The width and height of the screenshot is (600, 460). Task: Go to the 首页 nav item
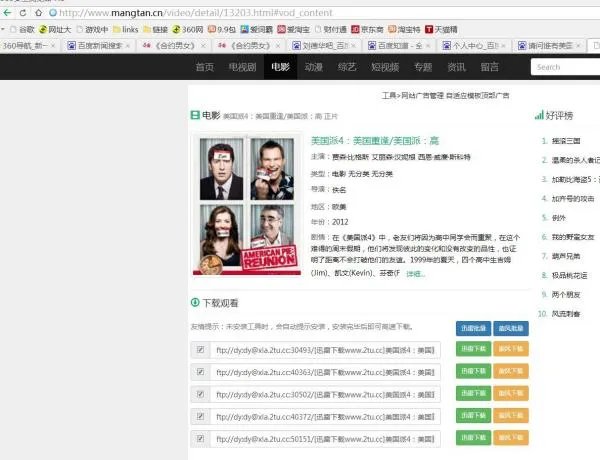pos(205,67)
